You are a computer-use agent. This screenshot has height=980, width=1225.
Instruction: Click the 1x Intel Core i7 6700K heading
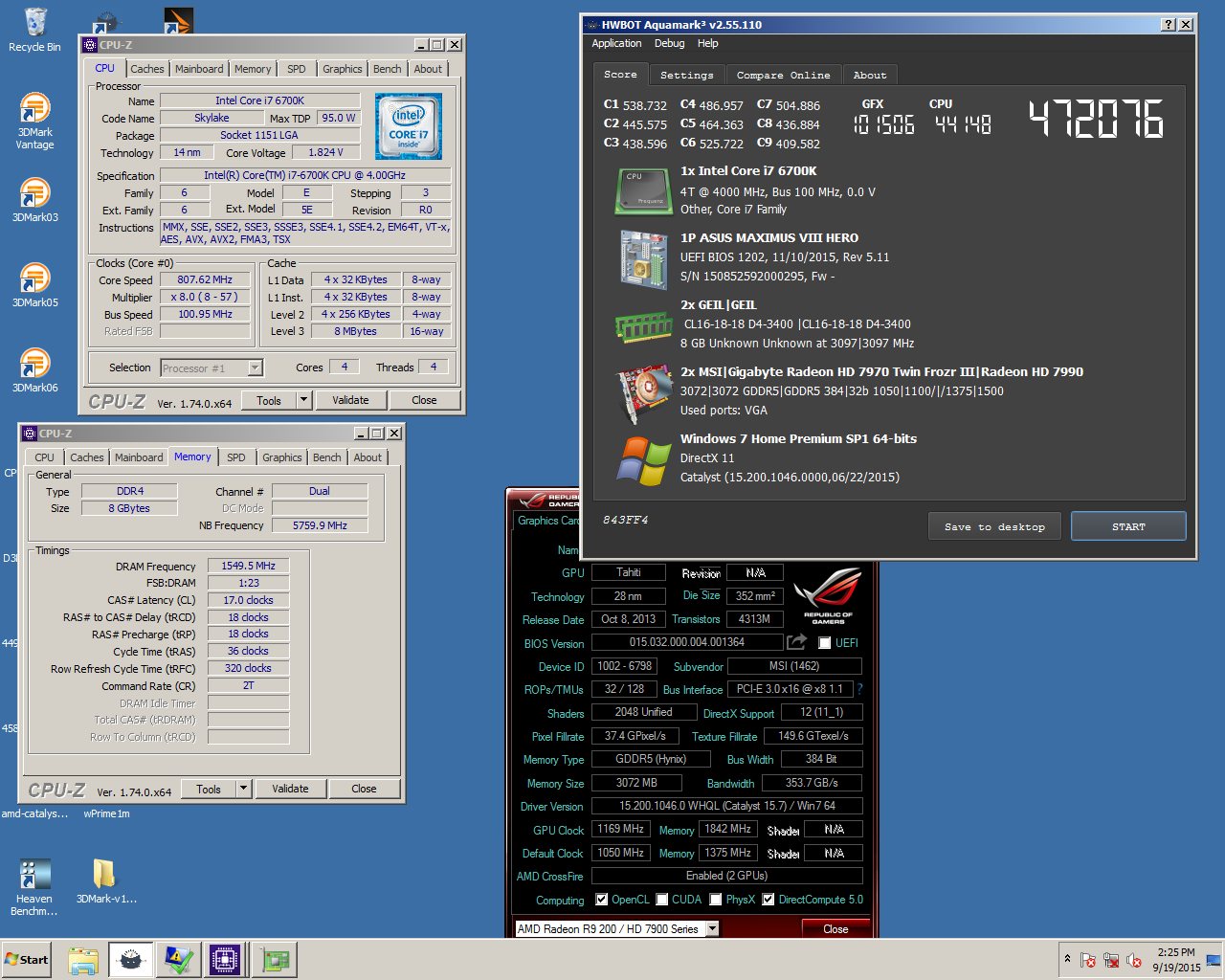coord(748,170)
